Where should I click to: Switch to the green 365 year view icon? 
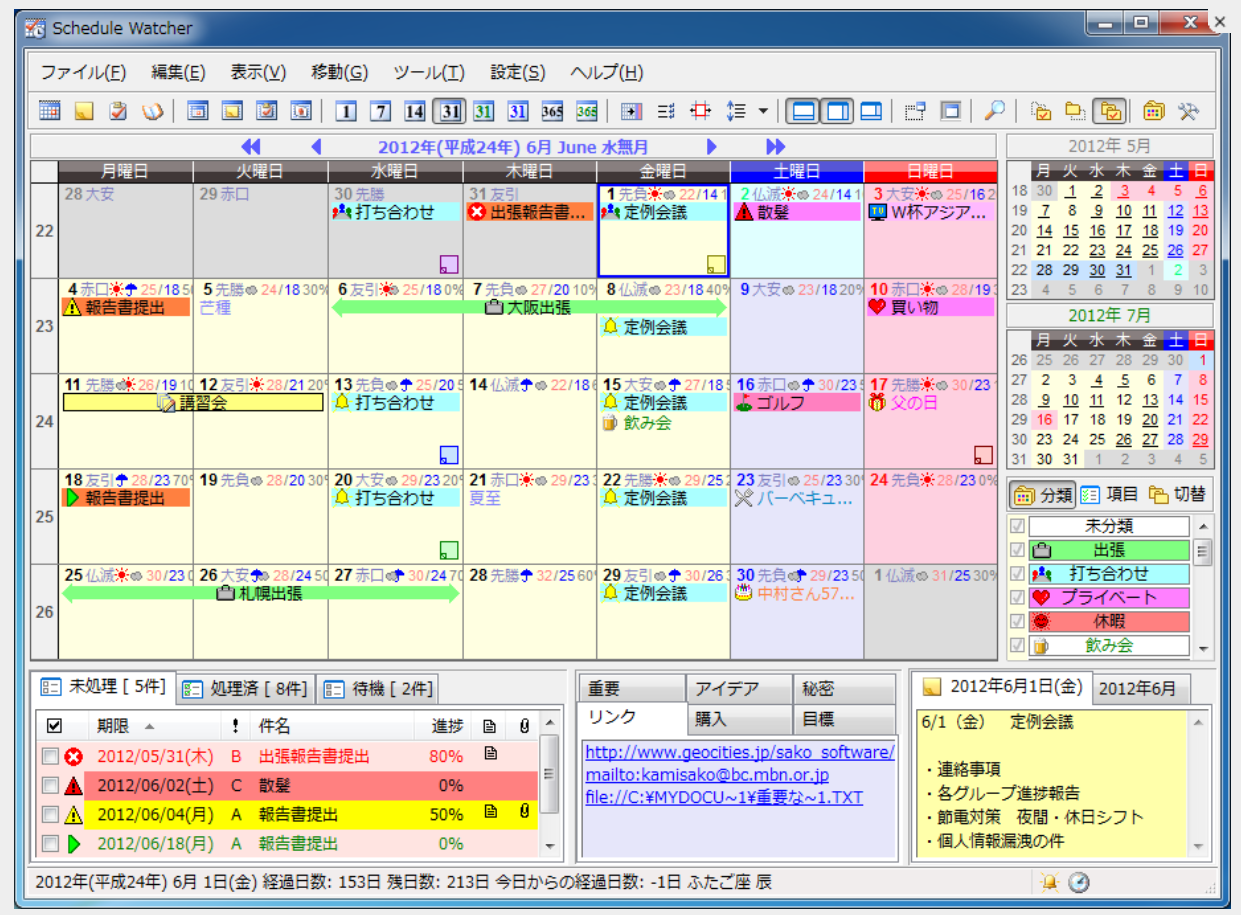pos(587,111)
